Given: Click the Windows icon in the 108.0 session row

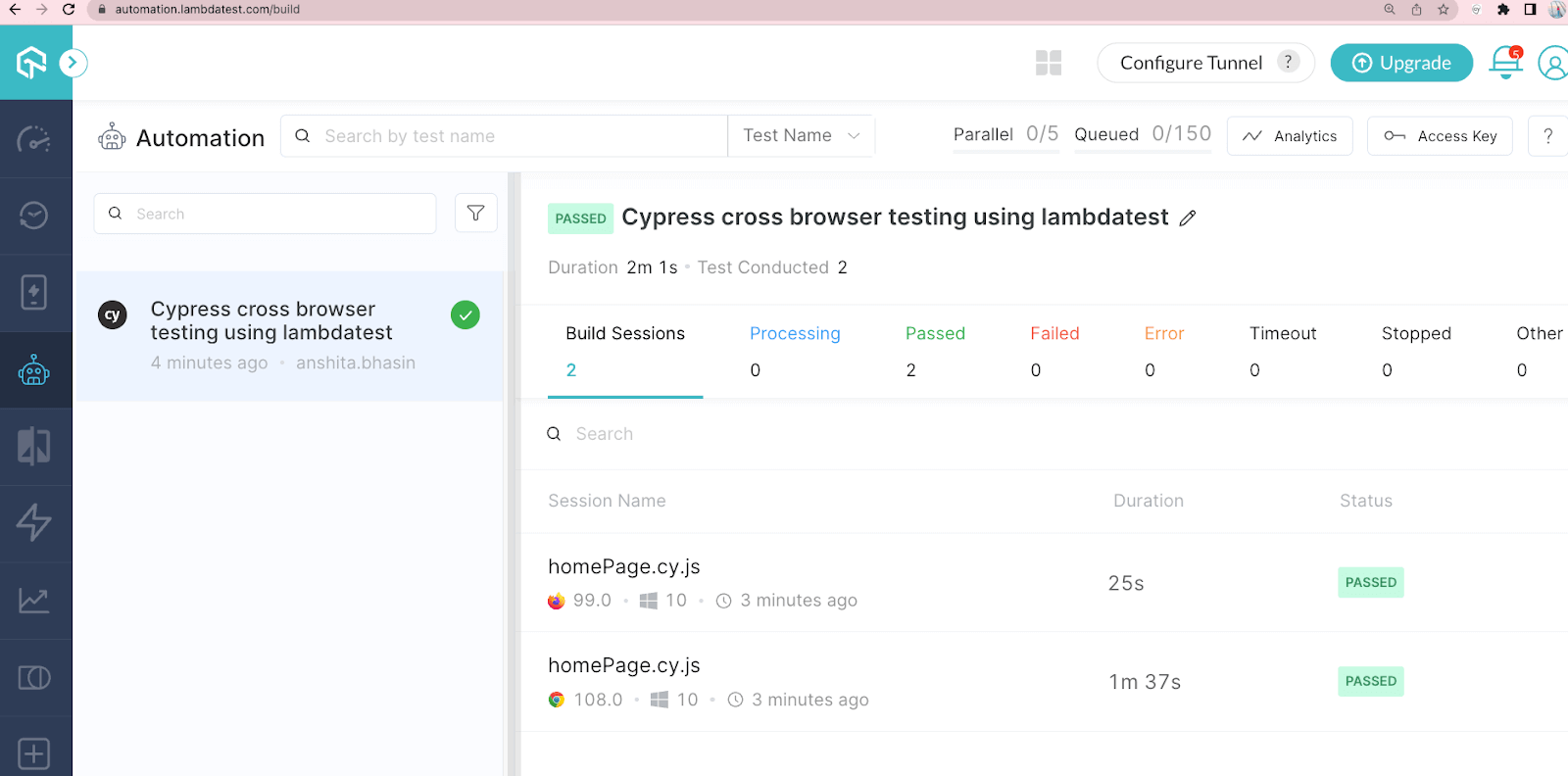Looking at the screenshot, I should [660, 700].
